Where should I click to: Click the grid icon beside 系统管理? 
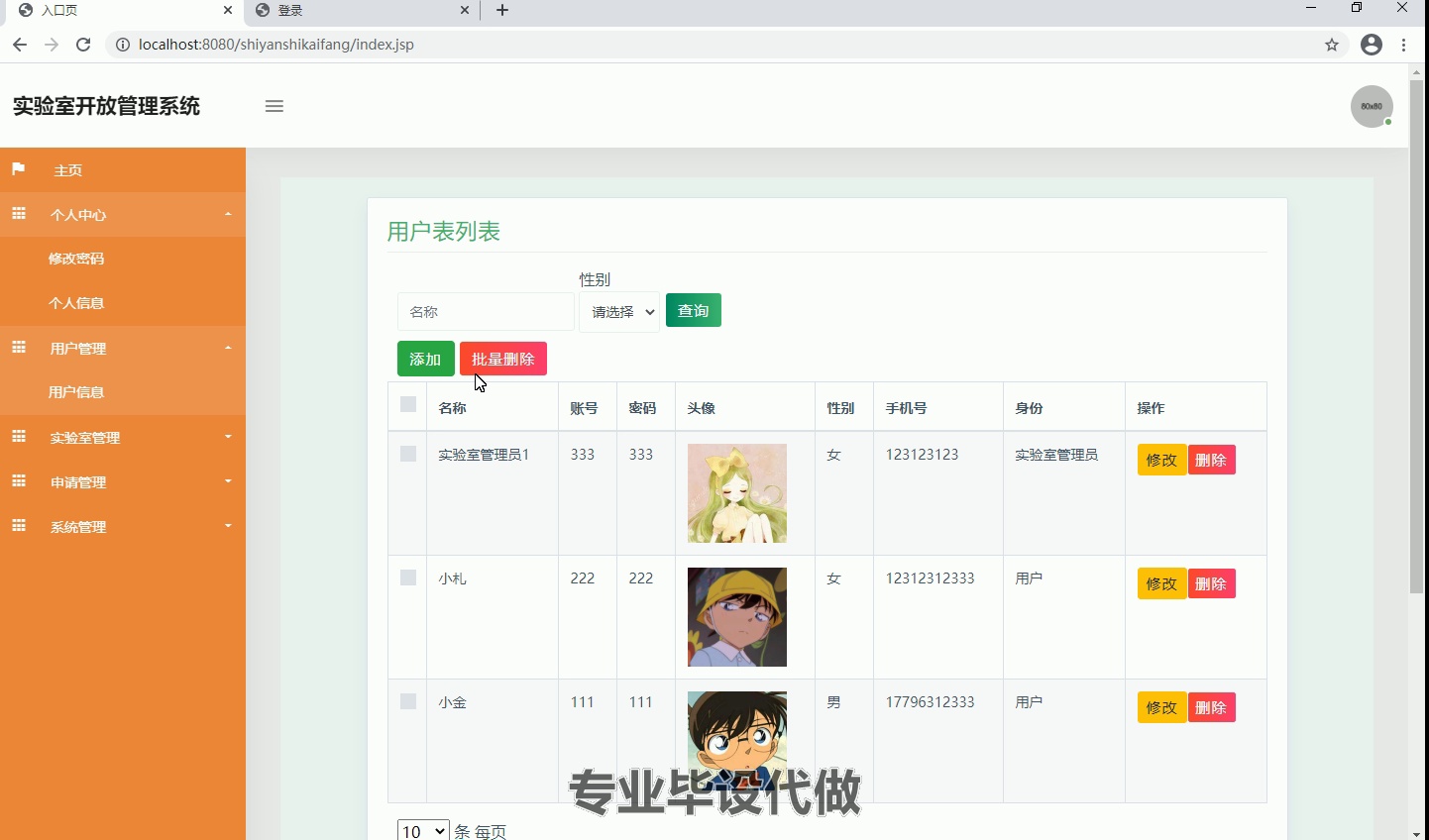pos(18,526)
